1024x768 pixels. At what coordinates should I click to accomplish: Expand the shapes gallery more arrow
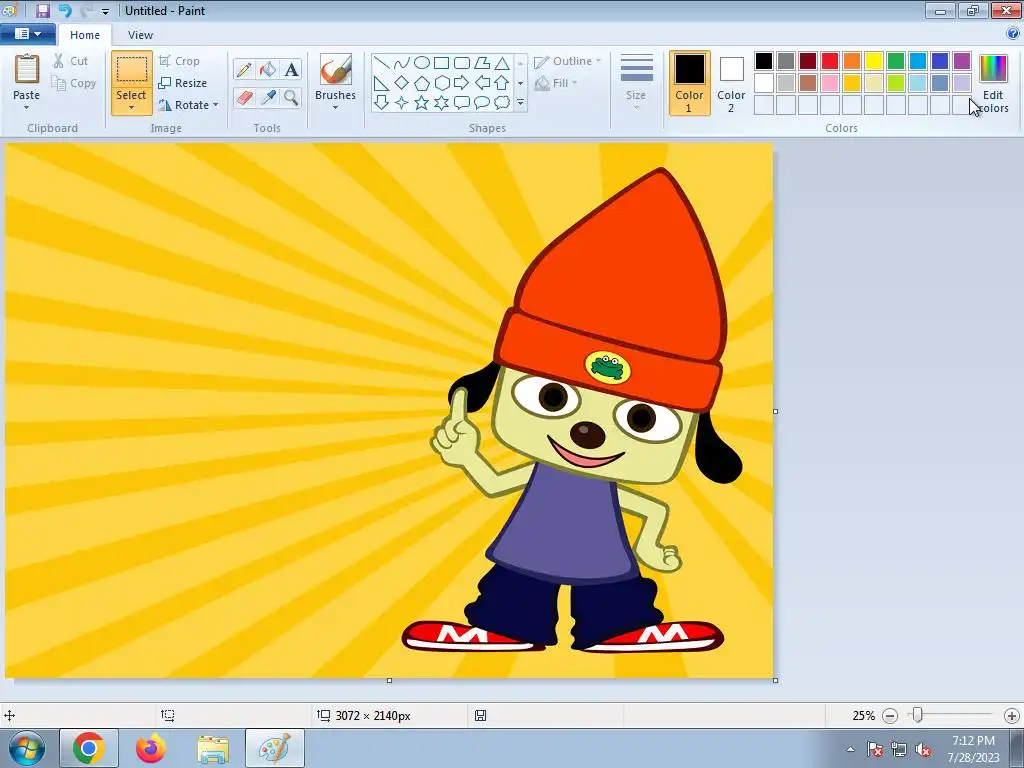pos(520,103)
